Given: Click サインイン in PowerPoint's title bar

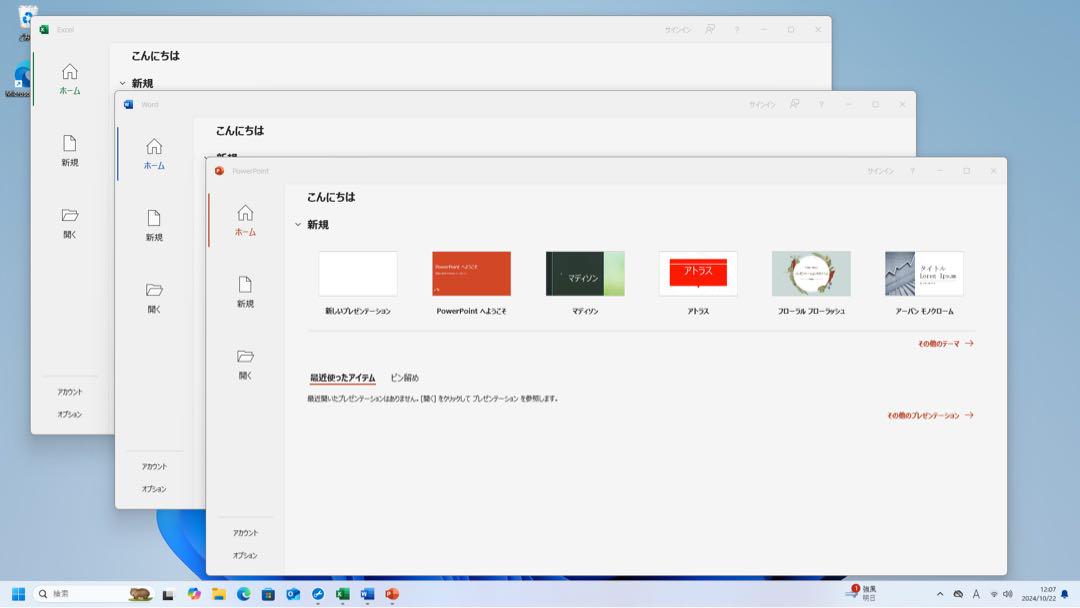Looking at the screenshot, I should pyautogui.click(x=880, y=171).
